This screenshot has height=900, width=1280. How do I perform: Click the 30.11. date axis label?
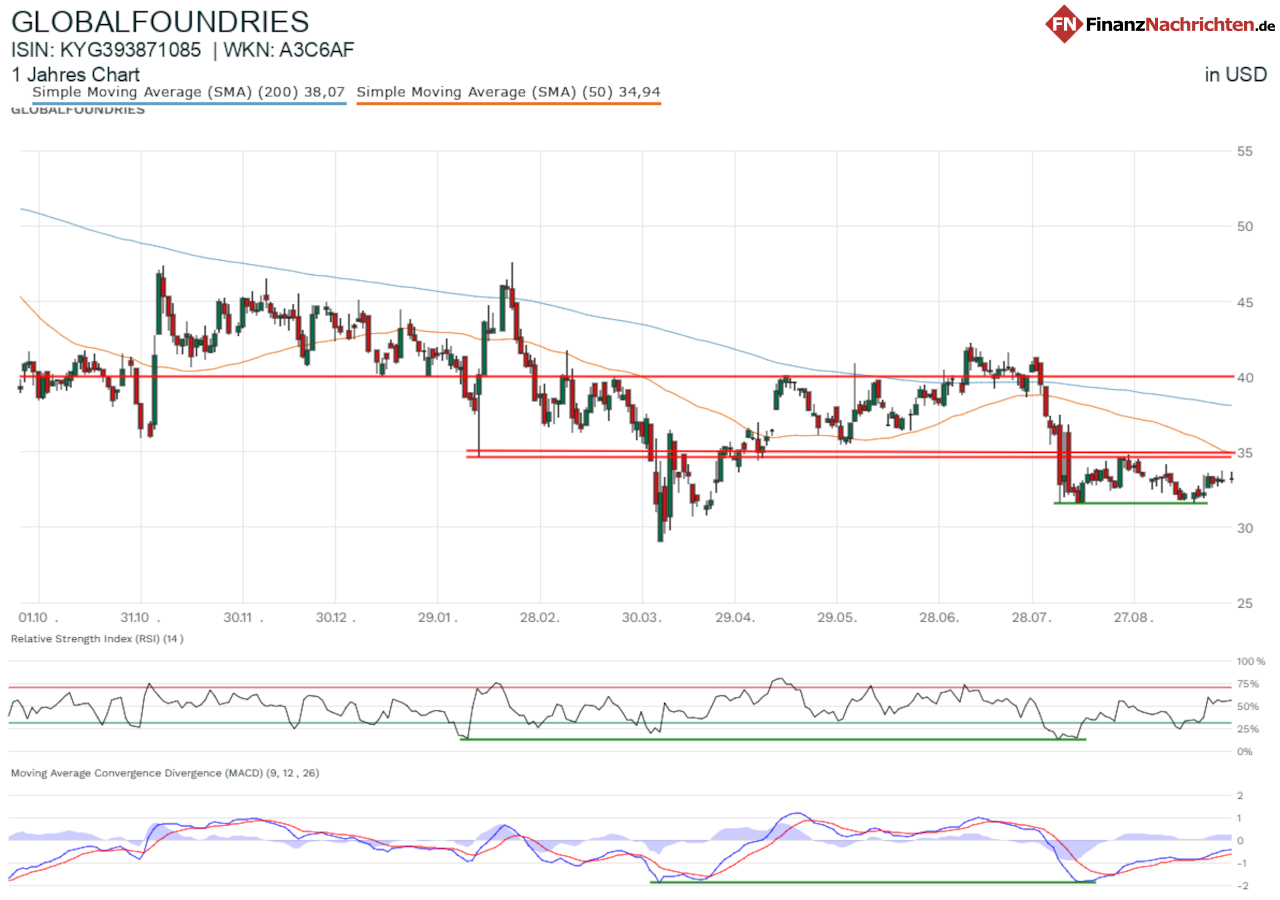point(242,618)
